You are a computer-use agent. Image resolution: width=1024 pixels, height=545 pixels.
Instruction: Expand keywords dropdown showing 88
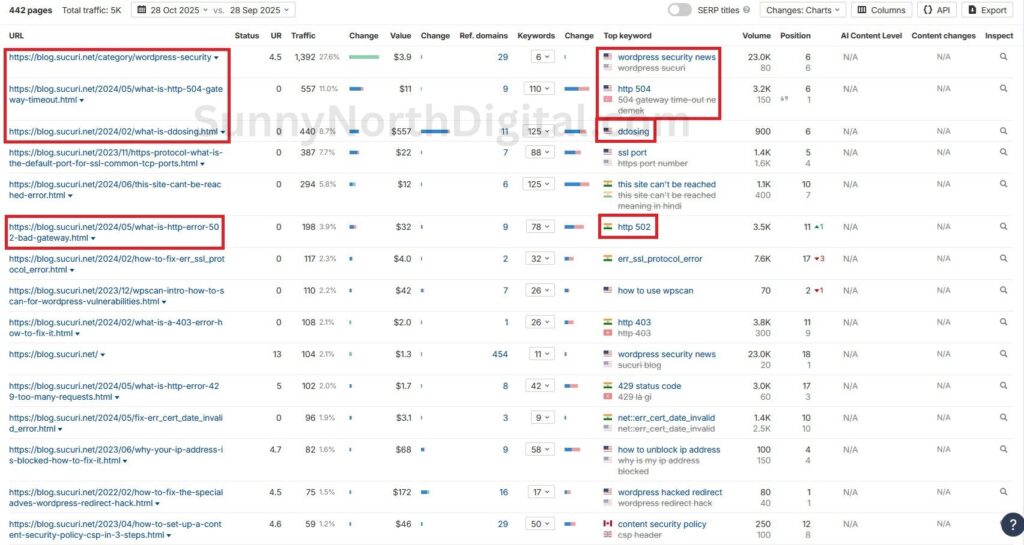click(539, 152)
